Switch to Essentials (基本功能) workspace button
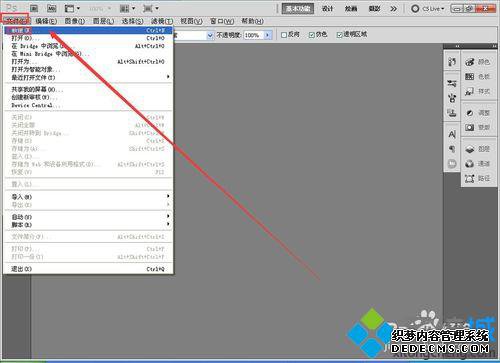The width and height of the screenshot is (500, 363). (x=298, y=9)
